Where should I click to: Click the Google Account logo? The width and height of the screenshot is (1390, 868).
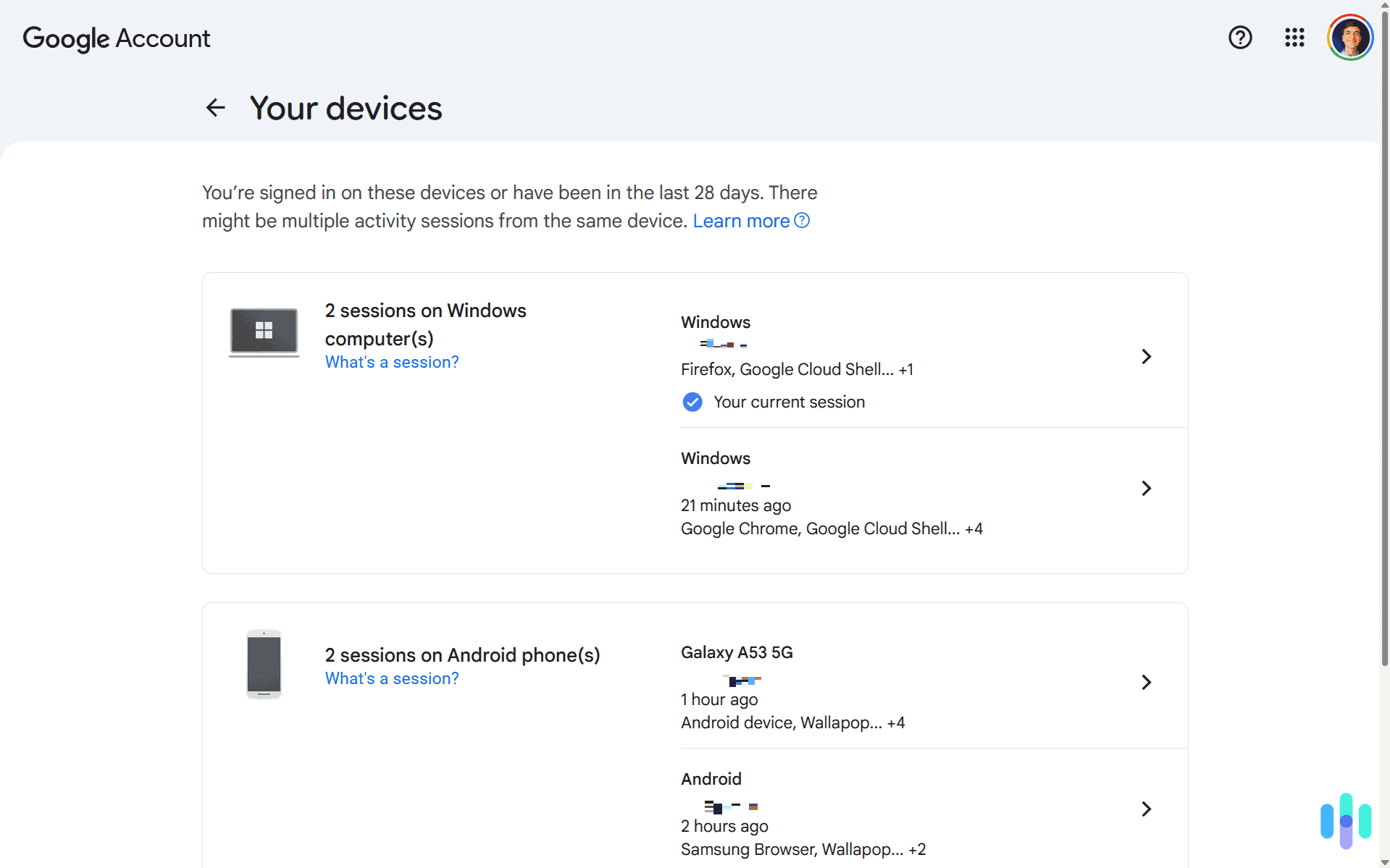tap(116, 38)
